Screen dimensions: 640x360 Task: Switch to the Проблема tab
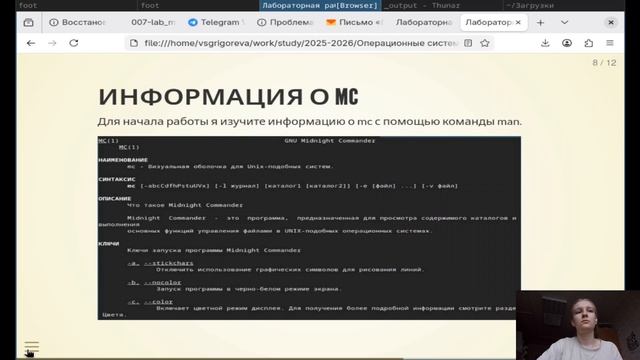coord(286,22)
